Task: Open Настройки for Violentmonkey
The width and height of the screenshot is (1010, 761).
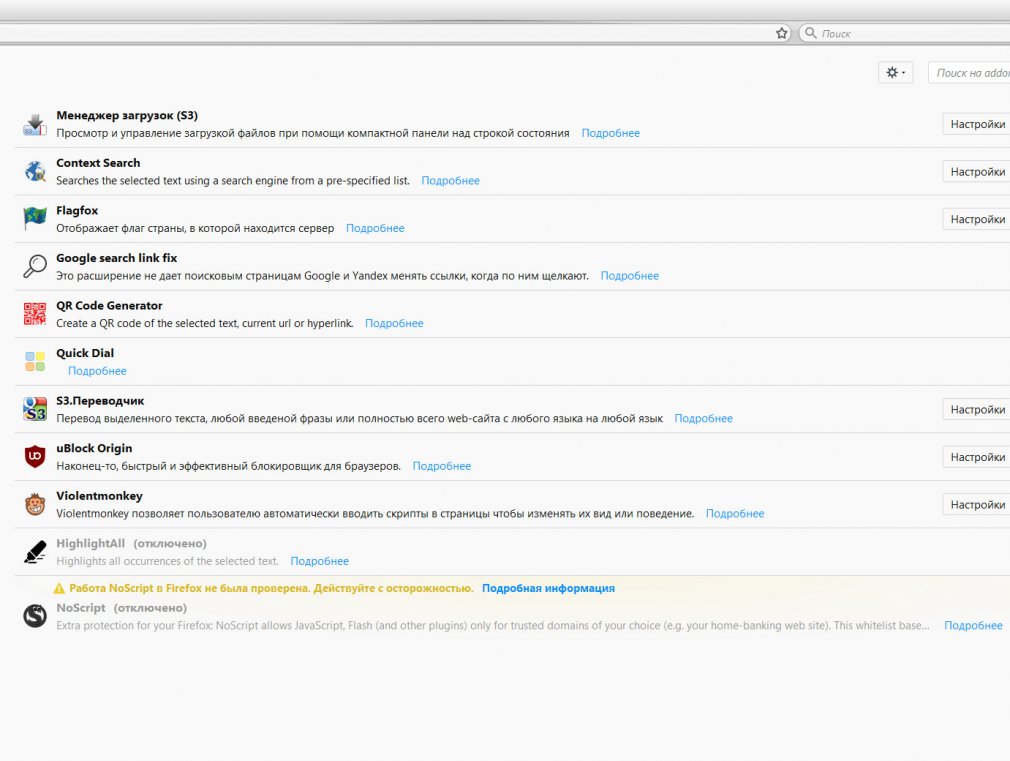Action: (x=977, y=505)
